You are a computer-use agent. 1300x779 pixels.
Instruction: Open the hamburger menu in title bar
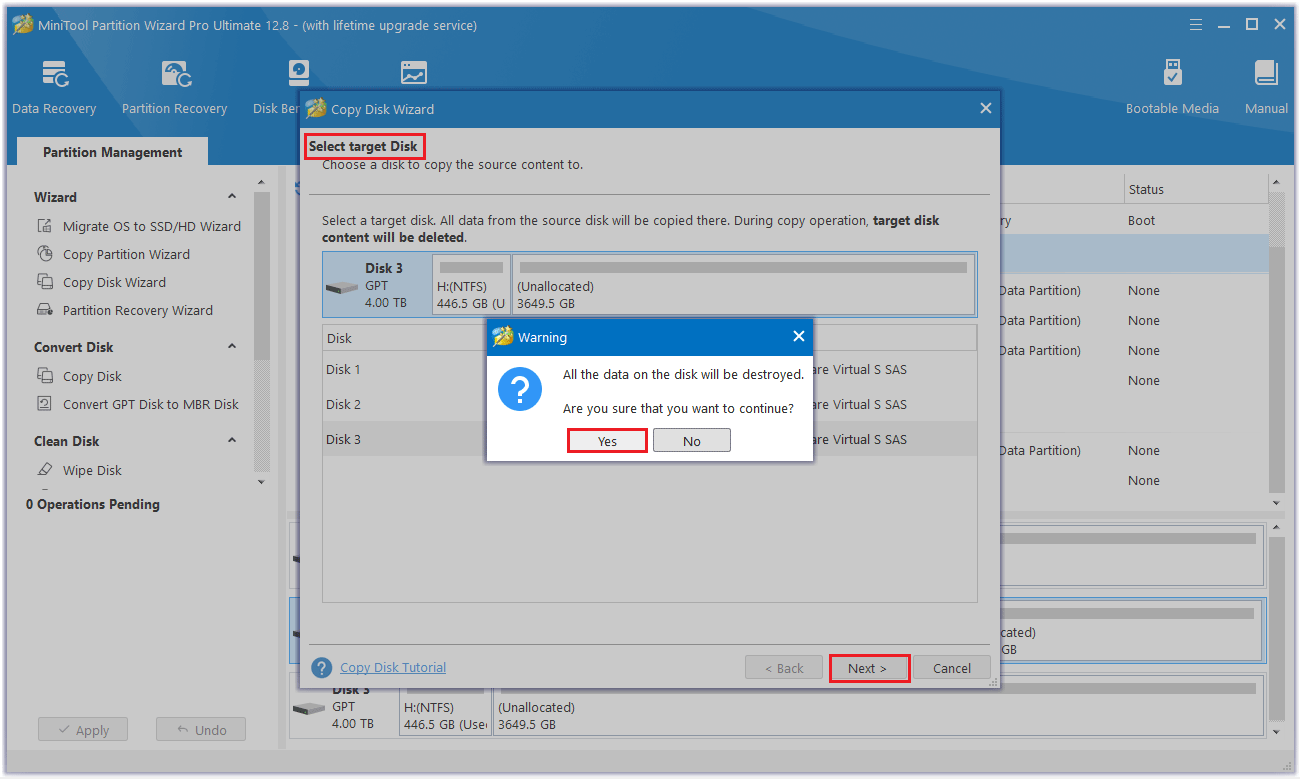pyautogui.click(x=1196, y=24)
